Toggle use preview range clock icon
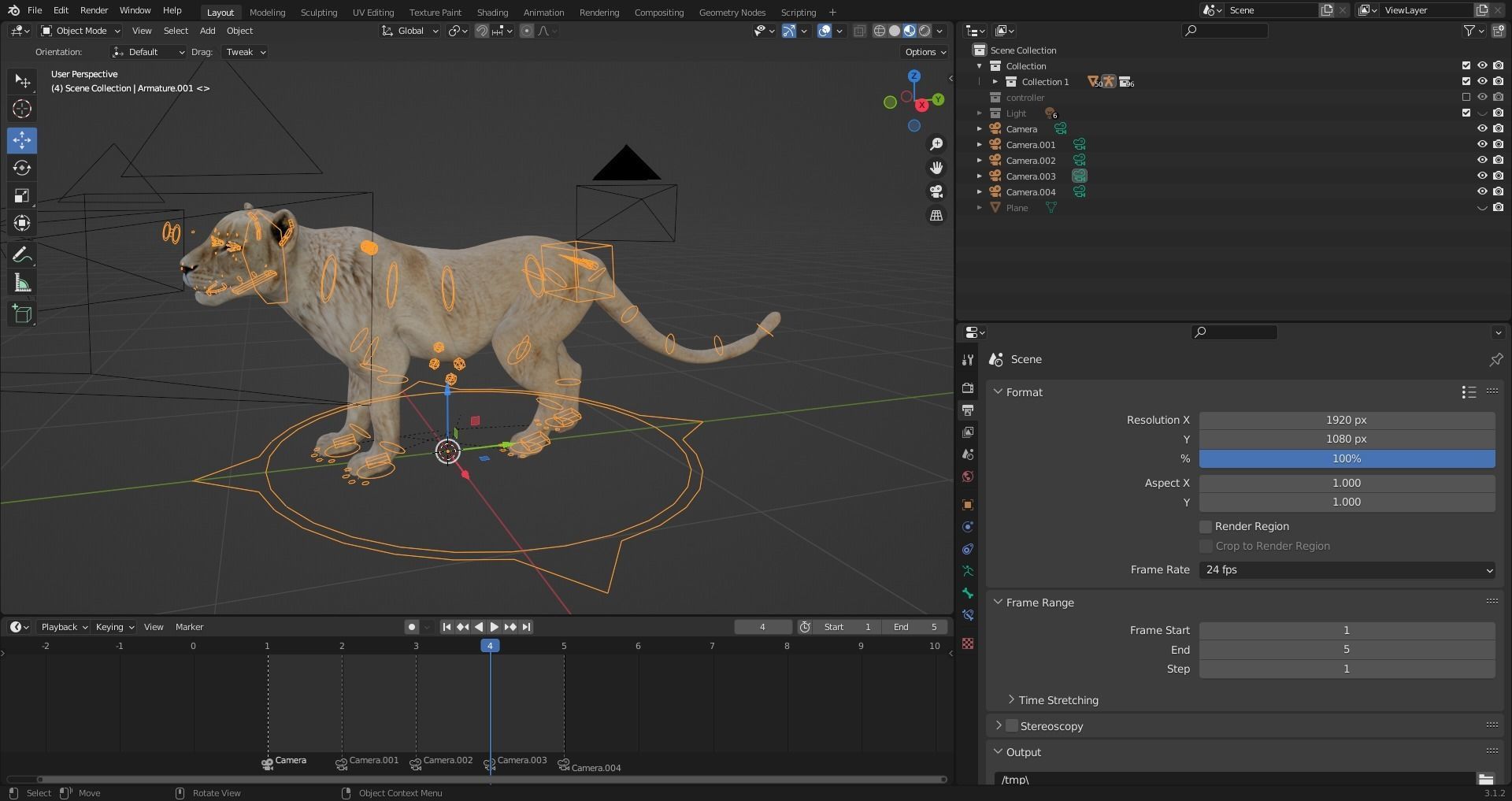Screen dimensions: 1512x801 [805, 627]
